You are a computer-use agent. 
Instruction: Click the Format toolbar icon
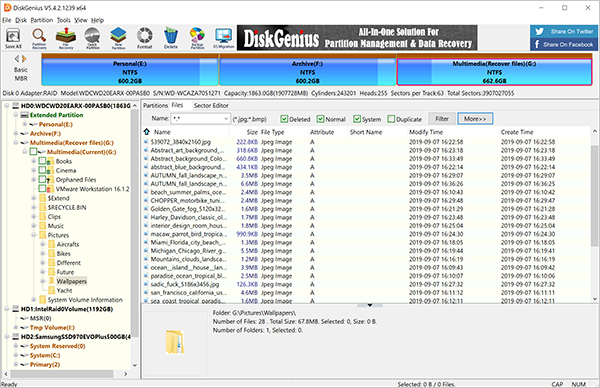[x=145, y=38]
